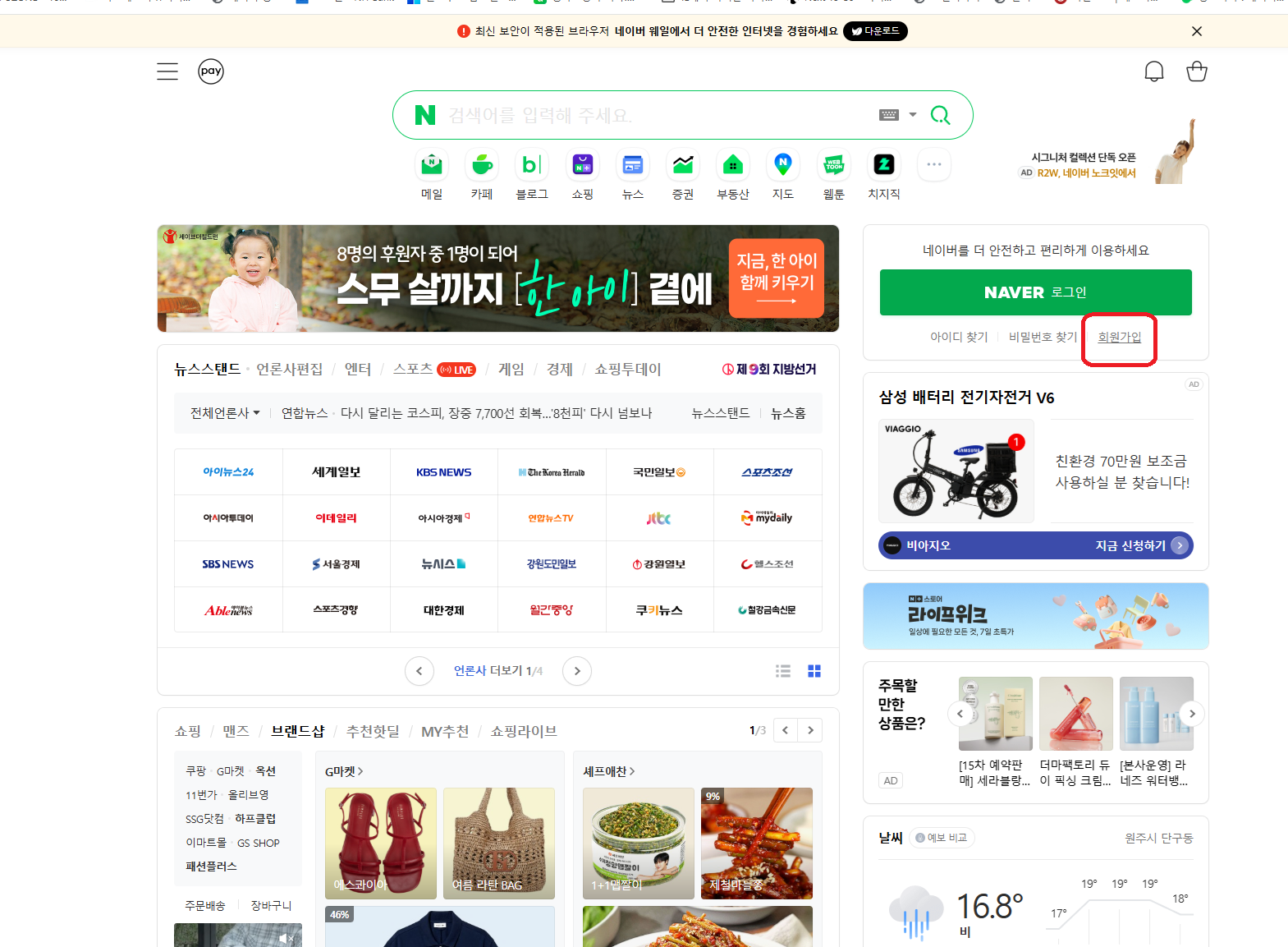Open JTBC publisher tile
This screenshot has width=1288, height=947.
(659, 518)
